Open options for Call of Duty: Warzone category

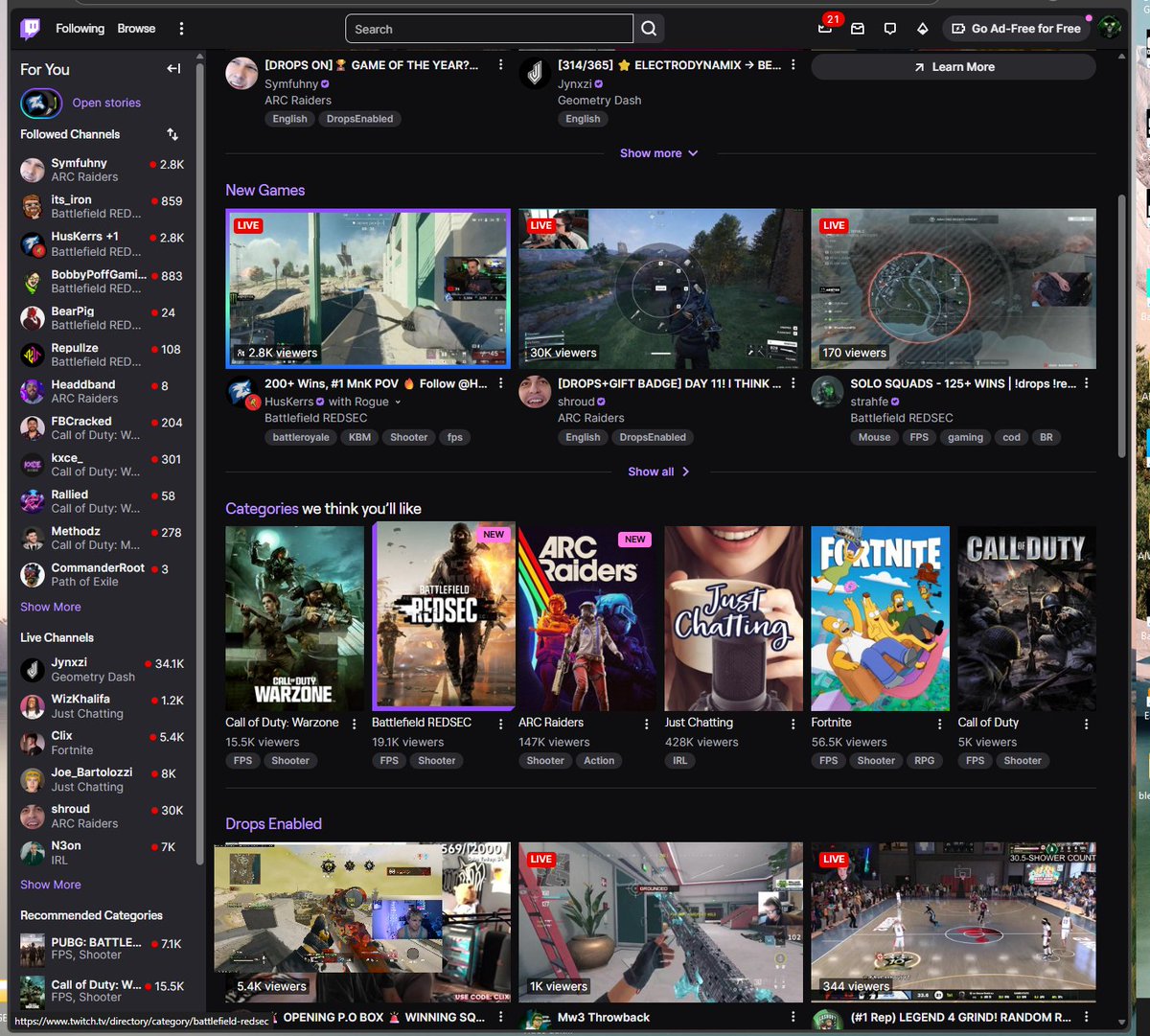point(355,724)
